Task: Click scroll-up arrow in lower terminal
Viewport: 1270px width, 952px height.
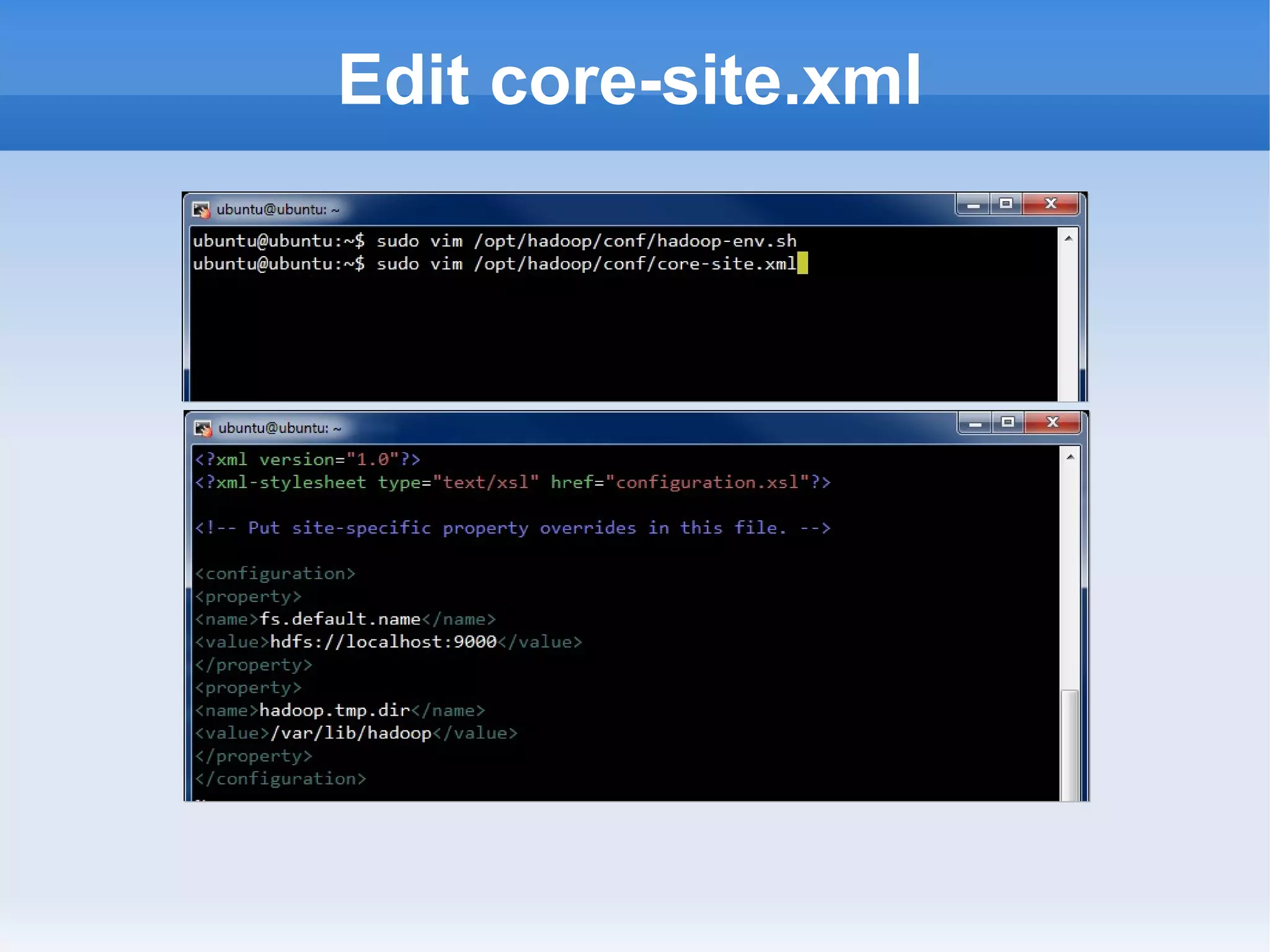Action: [x=1070, y=457]
